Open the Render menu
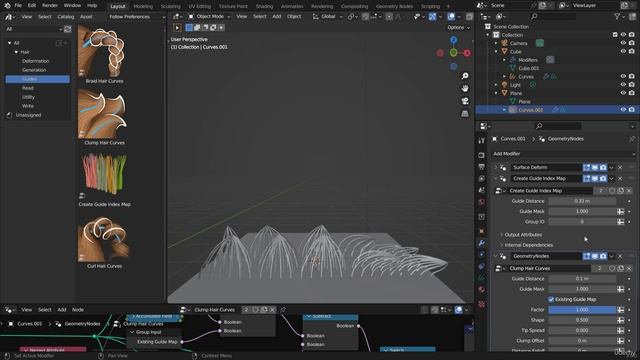Image resolution: width=640 pixels, height=360 pixels. [50, 6]
